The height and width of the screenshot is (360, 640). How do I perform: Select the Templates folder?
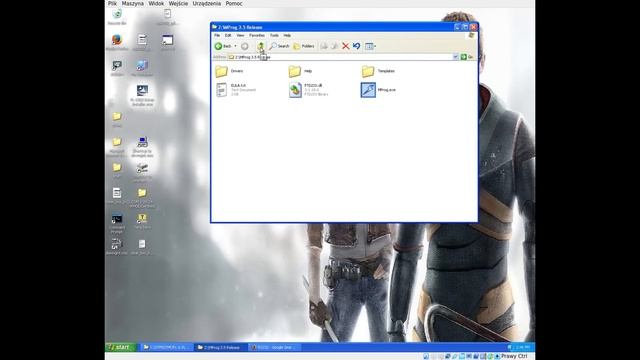[x=378, y=71]
